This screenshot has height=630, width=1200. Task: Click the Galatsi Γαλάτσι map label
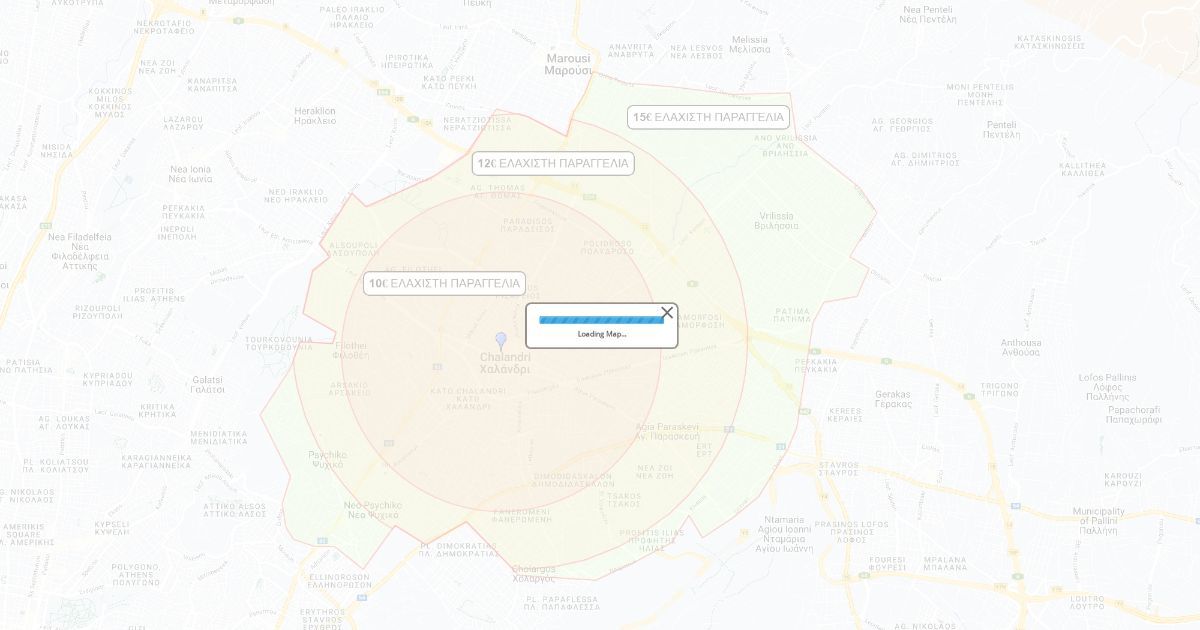208,384
